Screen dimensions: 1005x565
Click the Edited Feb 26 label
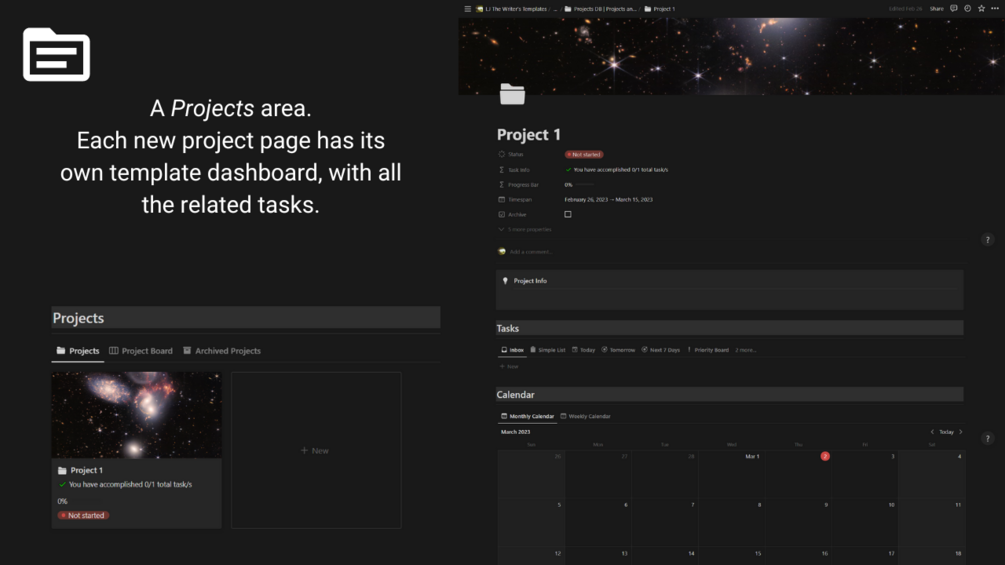905,9
